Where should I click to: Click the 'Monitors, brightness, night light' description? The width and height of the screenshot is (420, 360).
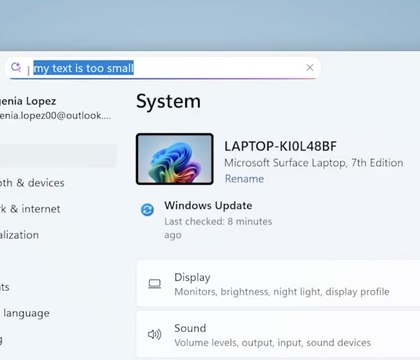pyautogui.click(x=282, y=292)
